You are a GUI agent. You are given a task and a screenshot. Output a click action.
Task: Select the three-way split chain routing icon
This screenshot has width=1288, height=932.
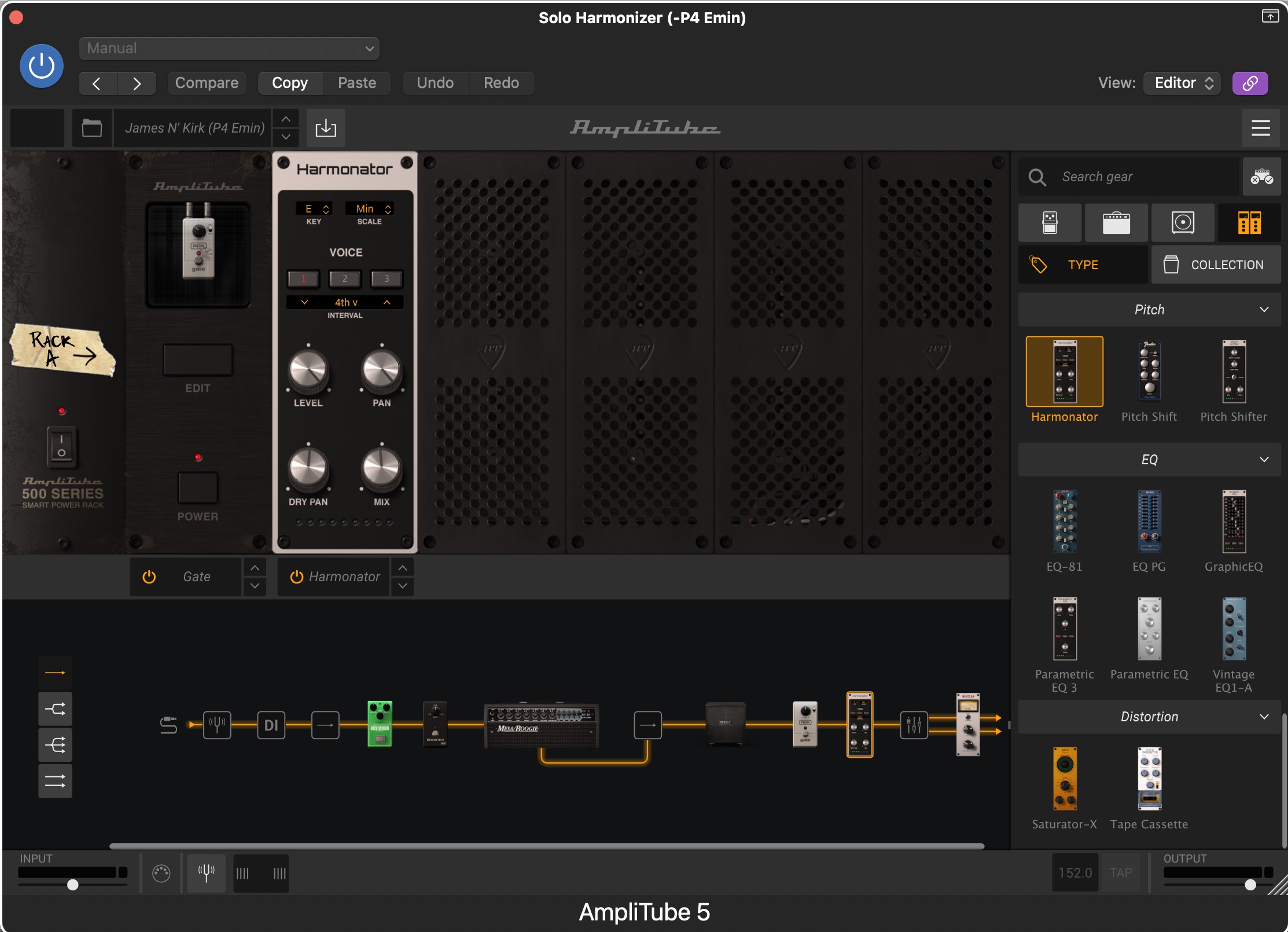pos(56,745)
